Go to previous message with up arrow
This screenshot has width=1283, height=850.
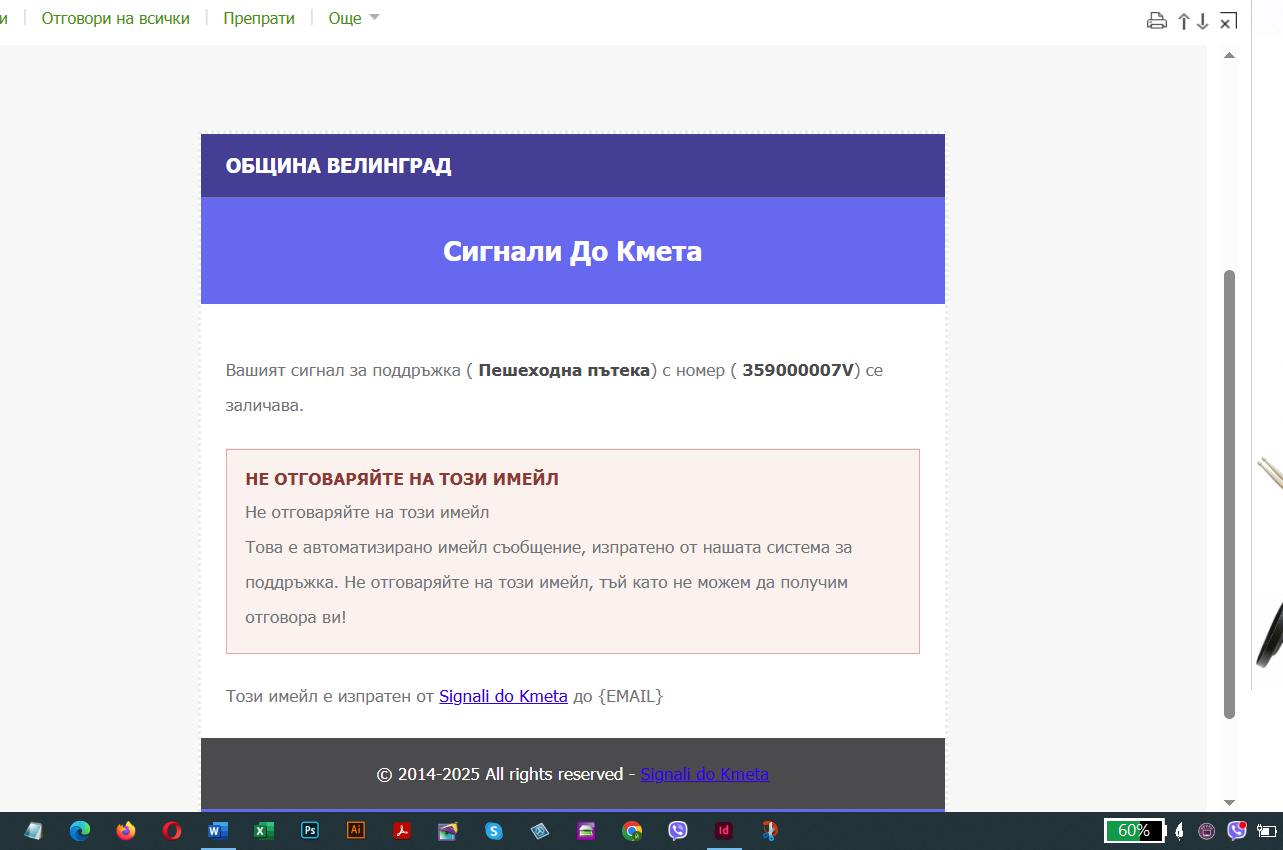[1183, 21]
